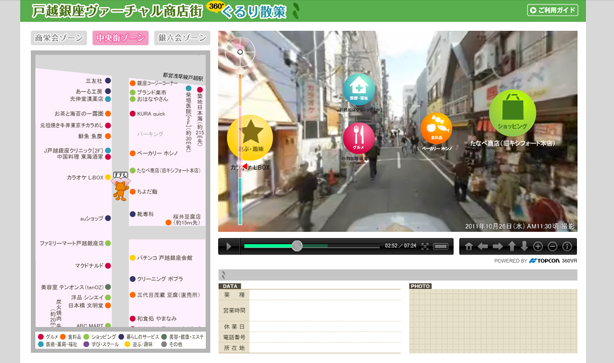Switch to 商栄会ゾーン tab

point(59,38)
